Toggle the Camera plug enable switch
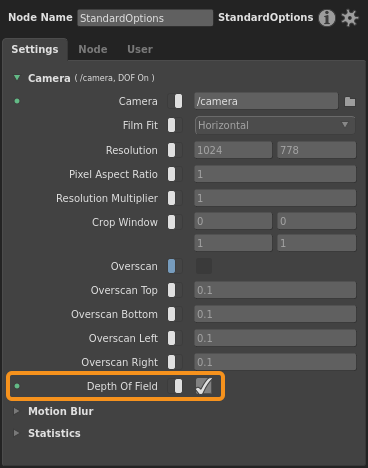 click(x=175, y=101)
